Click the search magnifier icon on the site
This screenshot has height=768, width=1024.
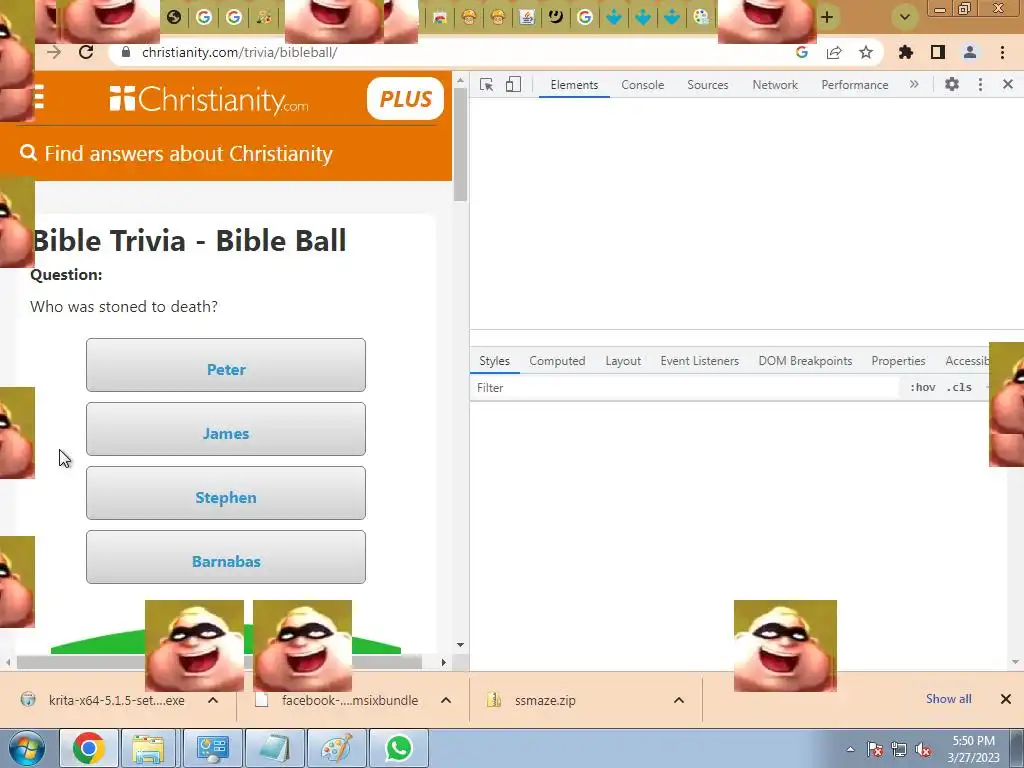(x=28, y=153)
